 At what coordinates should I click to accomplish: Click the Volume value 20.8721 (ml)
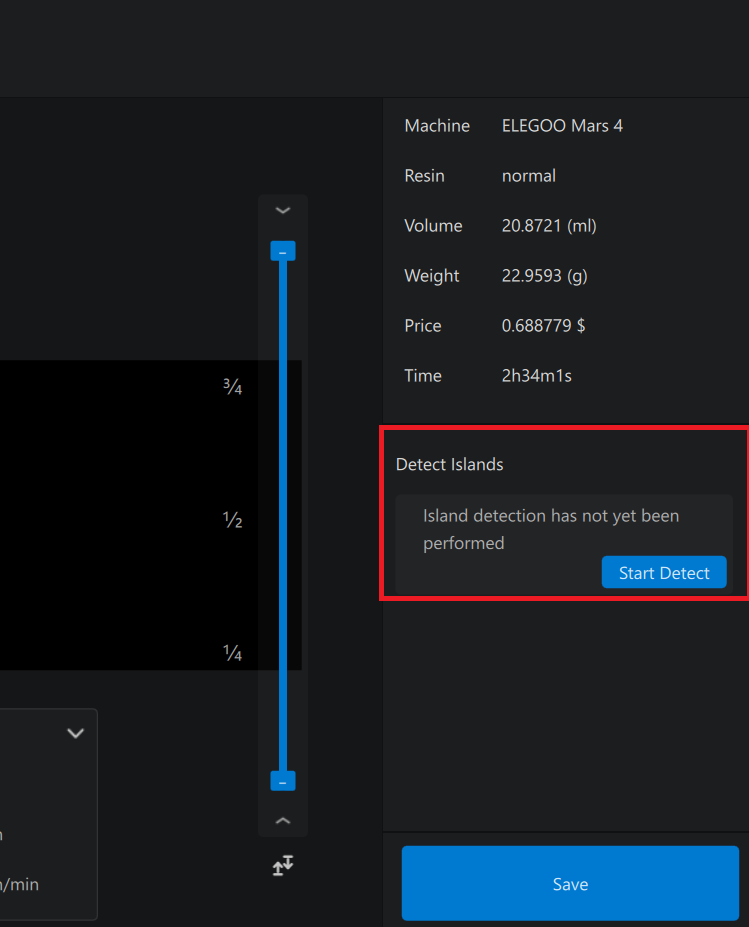tap(549, 226)
